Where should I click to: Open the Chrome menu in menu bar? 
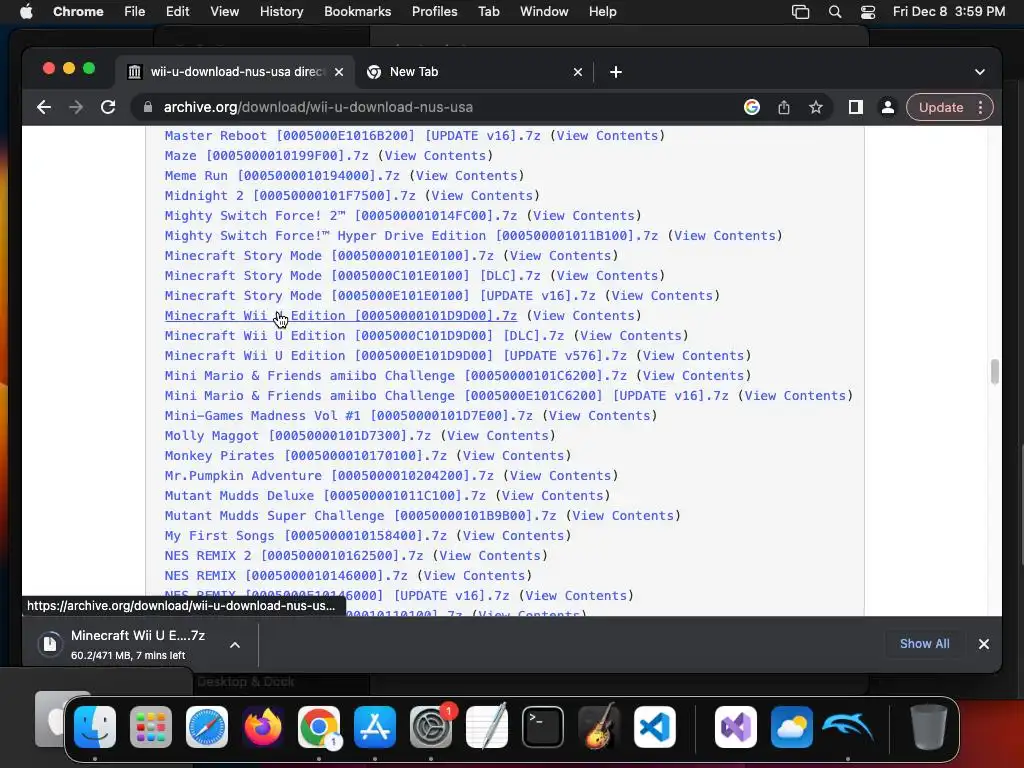click(78, 12)
